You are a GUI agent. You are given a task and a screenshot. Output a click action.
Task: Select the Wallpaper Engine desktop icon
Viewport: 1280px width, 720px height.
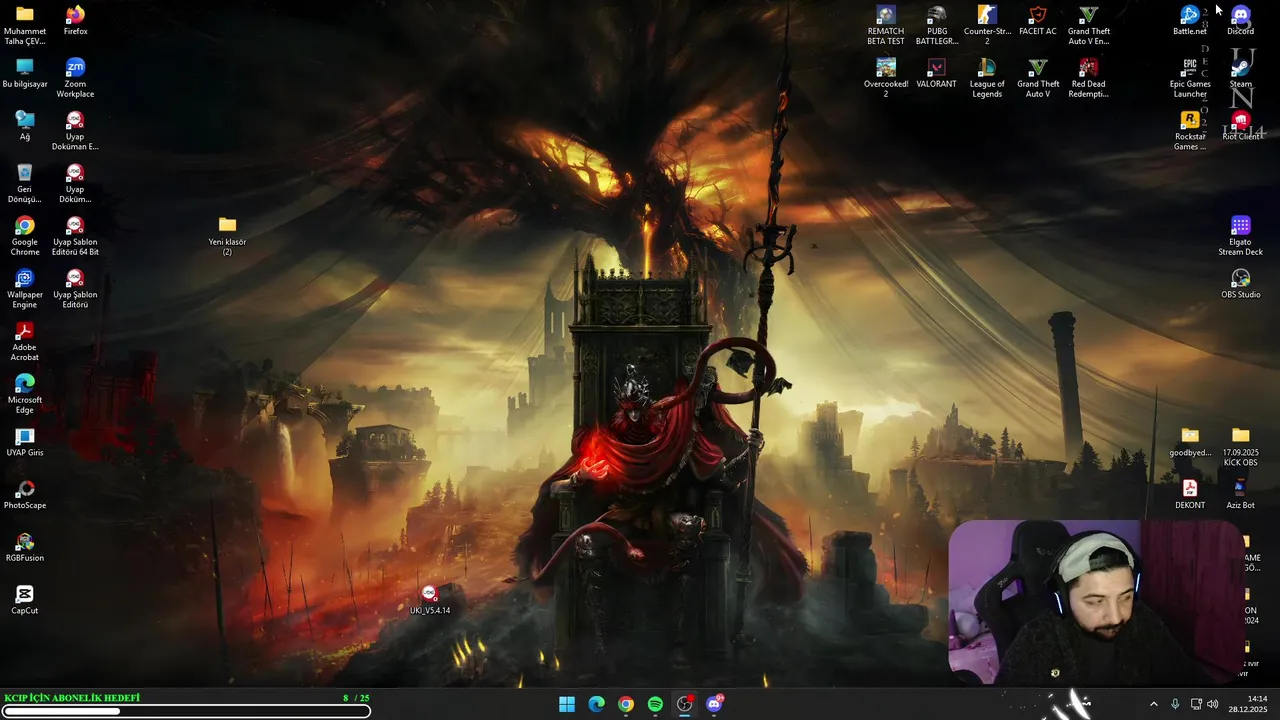click(25, 289)
